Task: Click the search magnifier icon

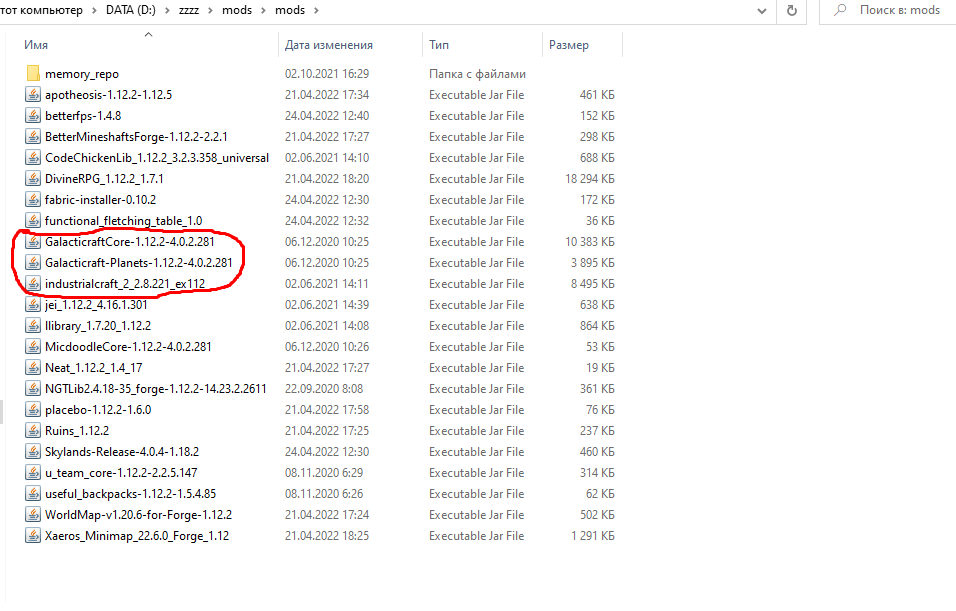Action: (840, 10)
